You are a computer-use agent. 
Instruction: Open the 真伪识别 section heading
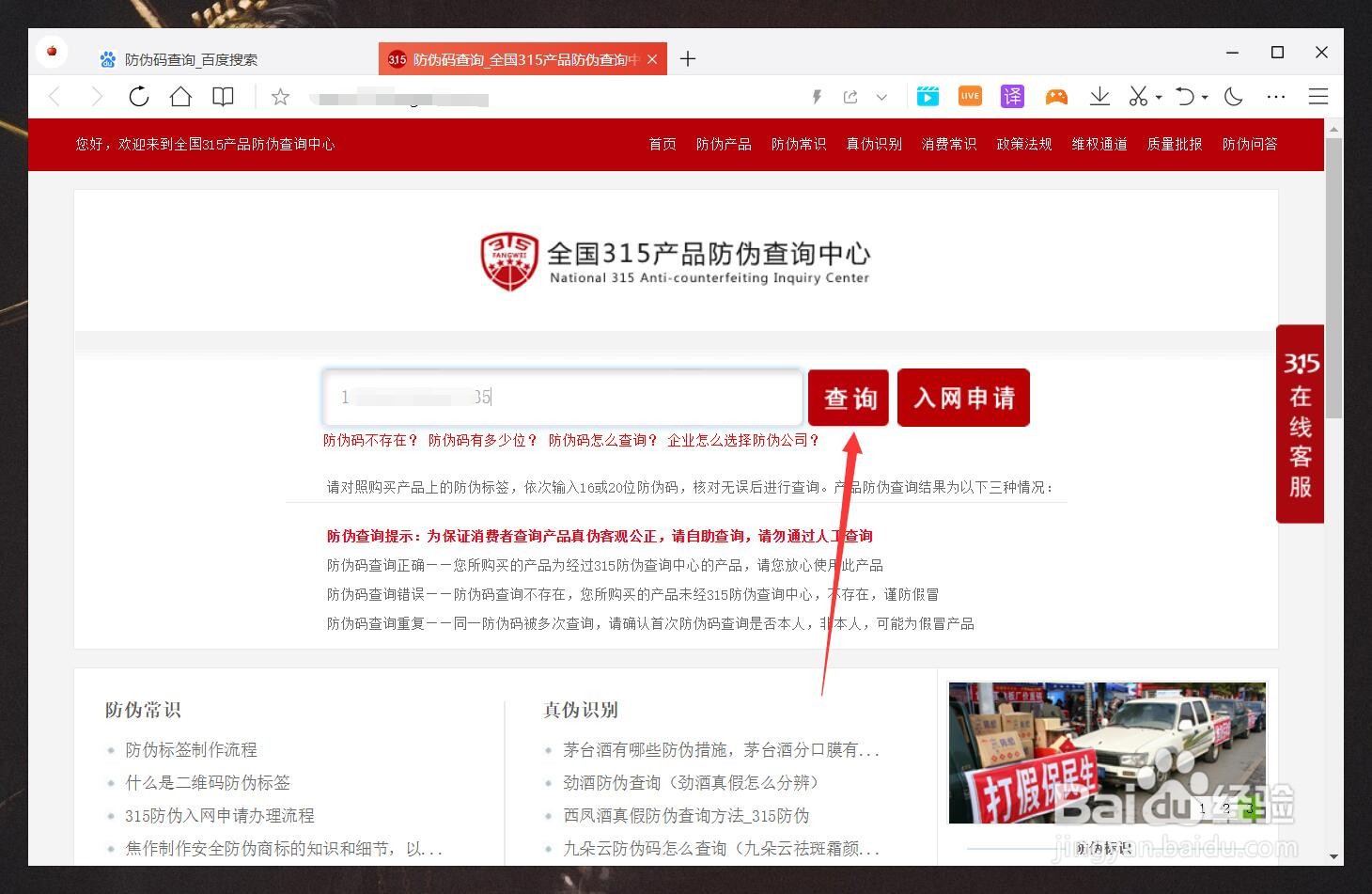[581, 710]
